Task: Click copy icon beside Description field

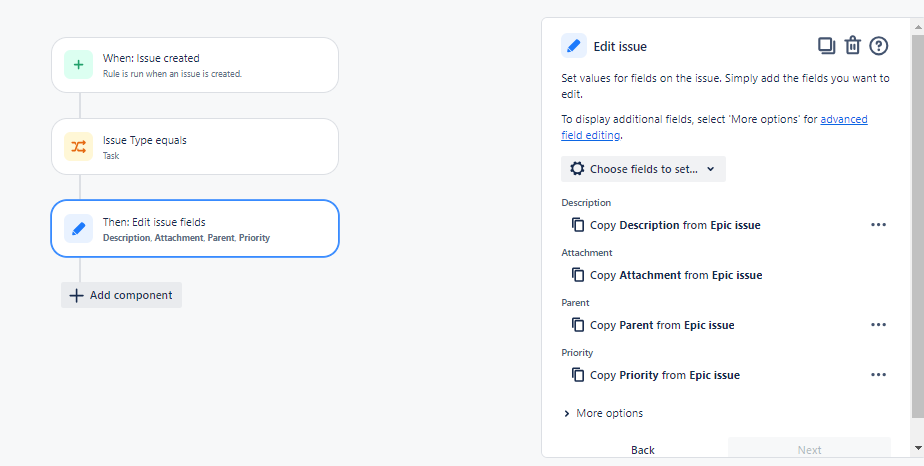Action: click(578, 225)
